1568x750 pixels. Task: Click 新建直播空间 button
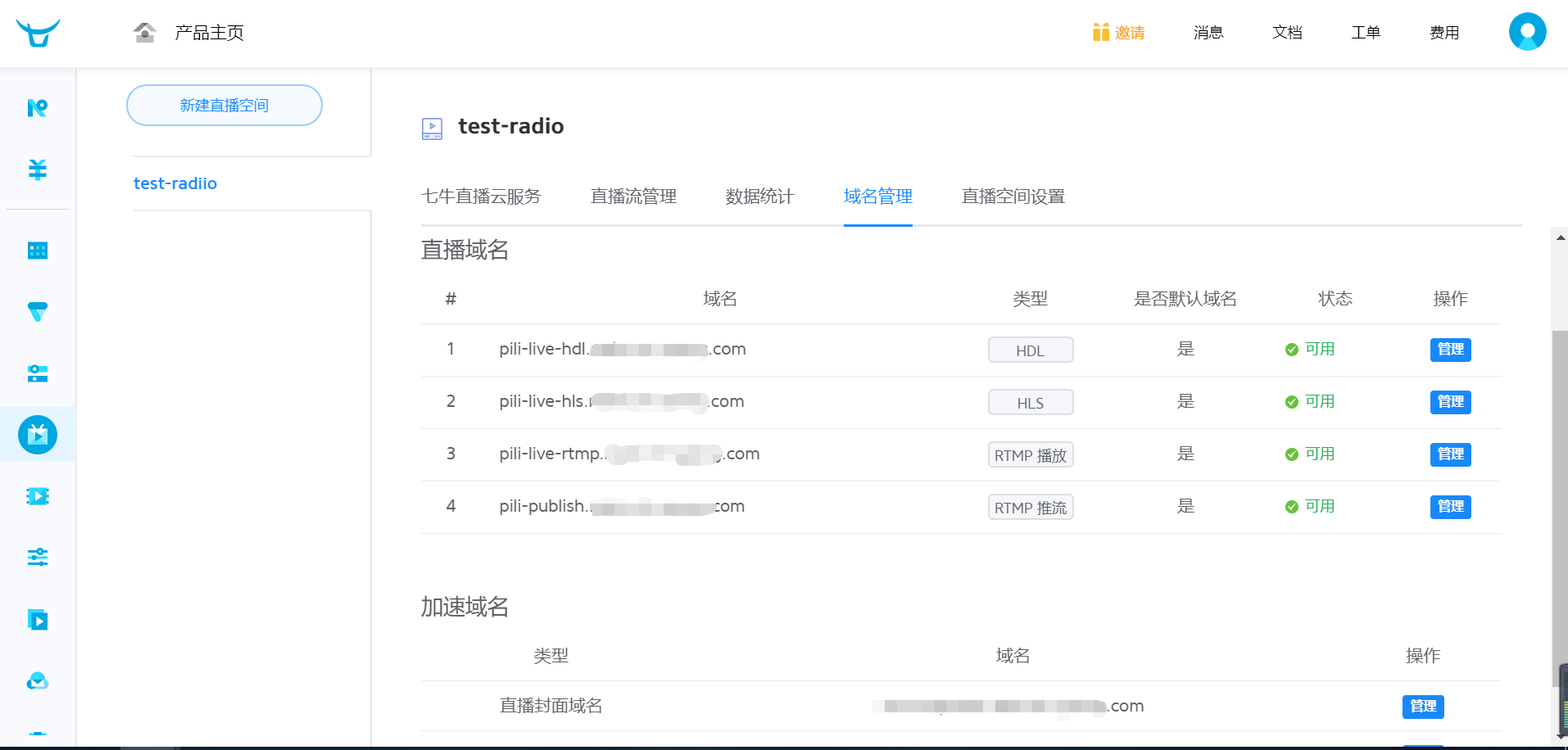(224, 105)
